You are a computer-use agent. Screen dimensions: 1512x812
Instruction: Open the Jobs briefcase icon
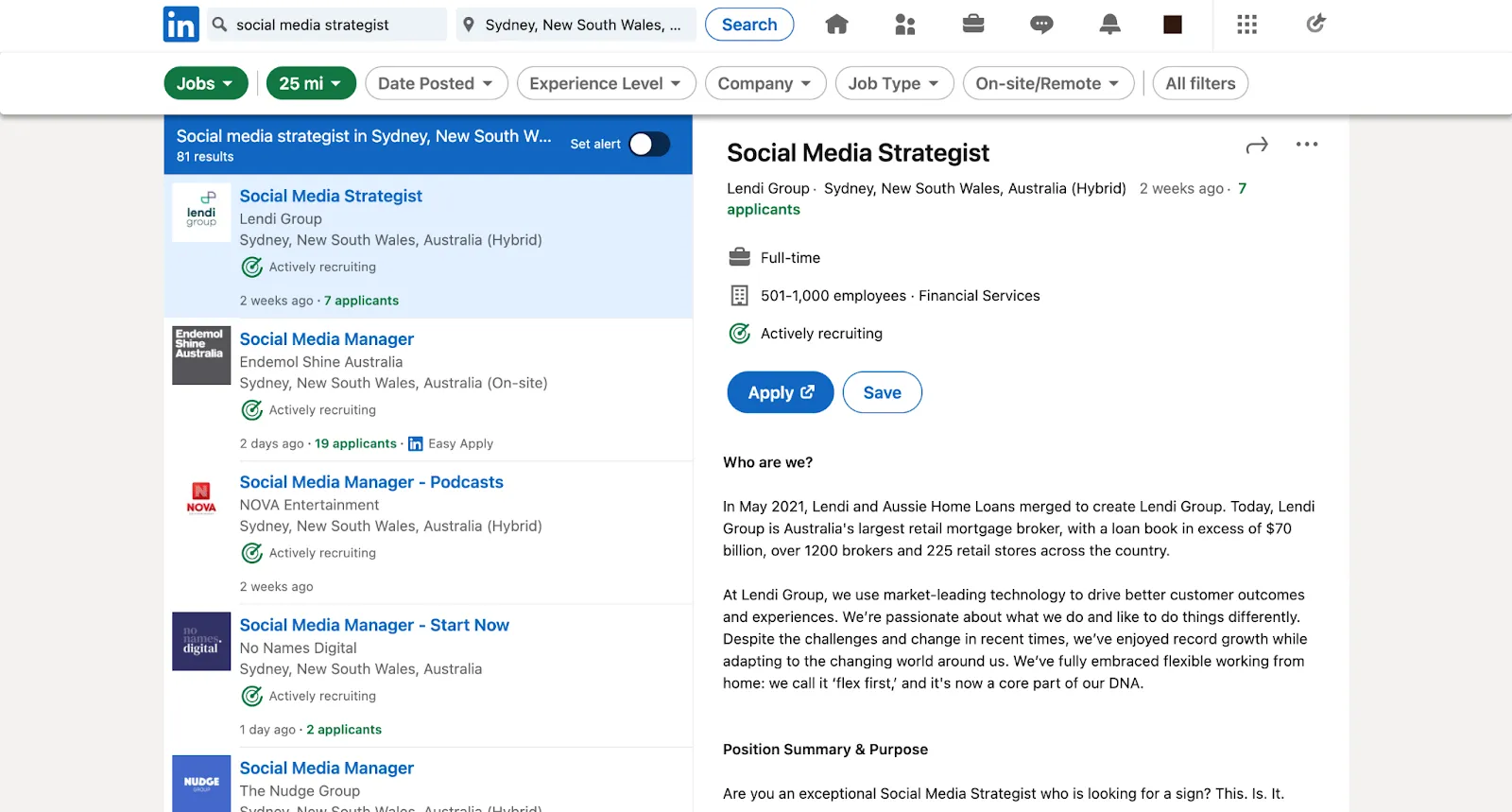(973, 25)
